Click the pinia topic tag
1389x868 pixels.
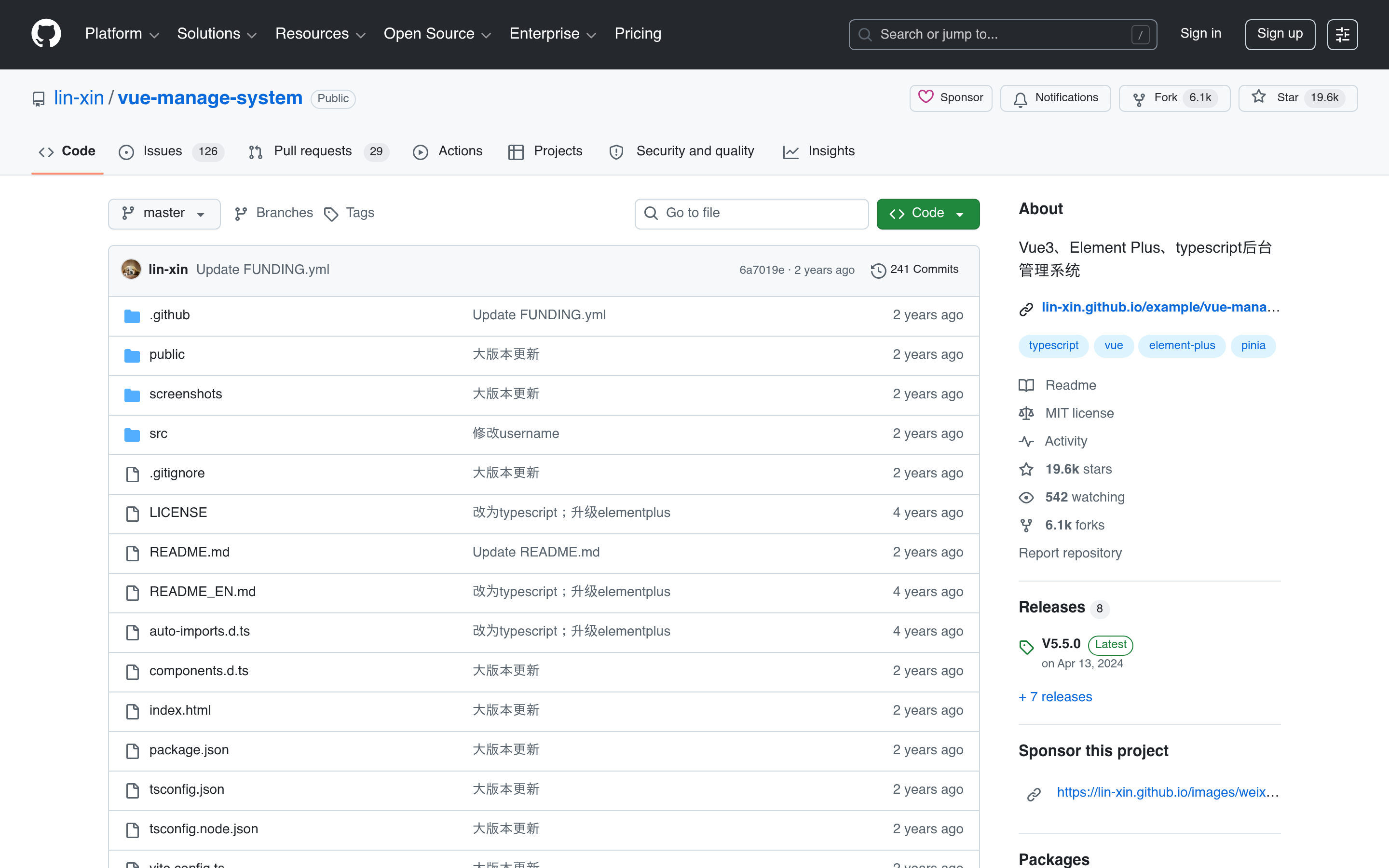[1253, 346]
